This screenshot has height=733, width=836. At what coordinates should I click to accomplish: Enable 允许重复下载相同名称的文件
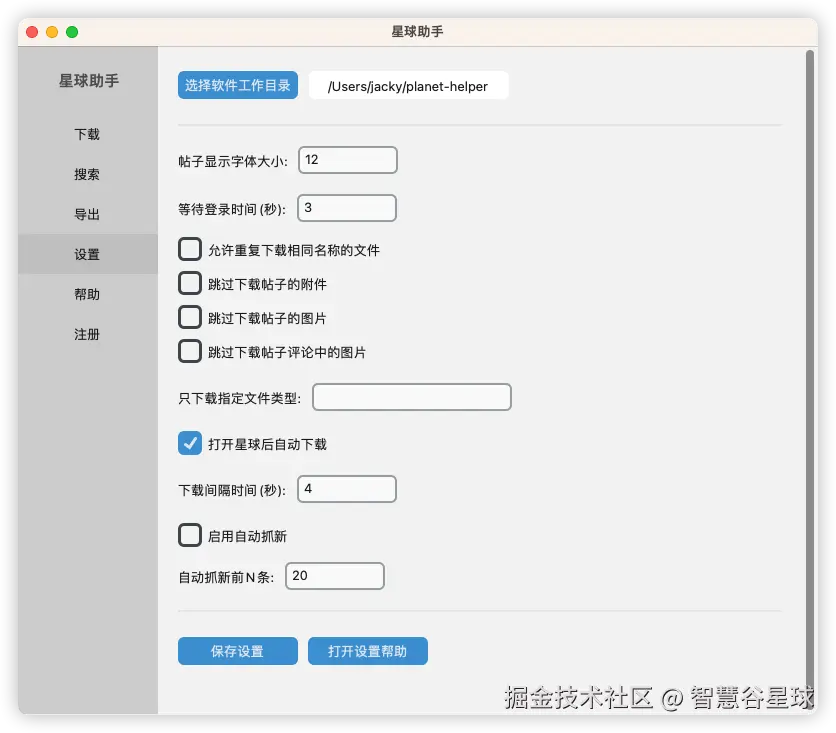[190, 248]
